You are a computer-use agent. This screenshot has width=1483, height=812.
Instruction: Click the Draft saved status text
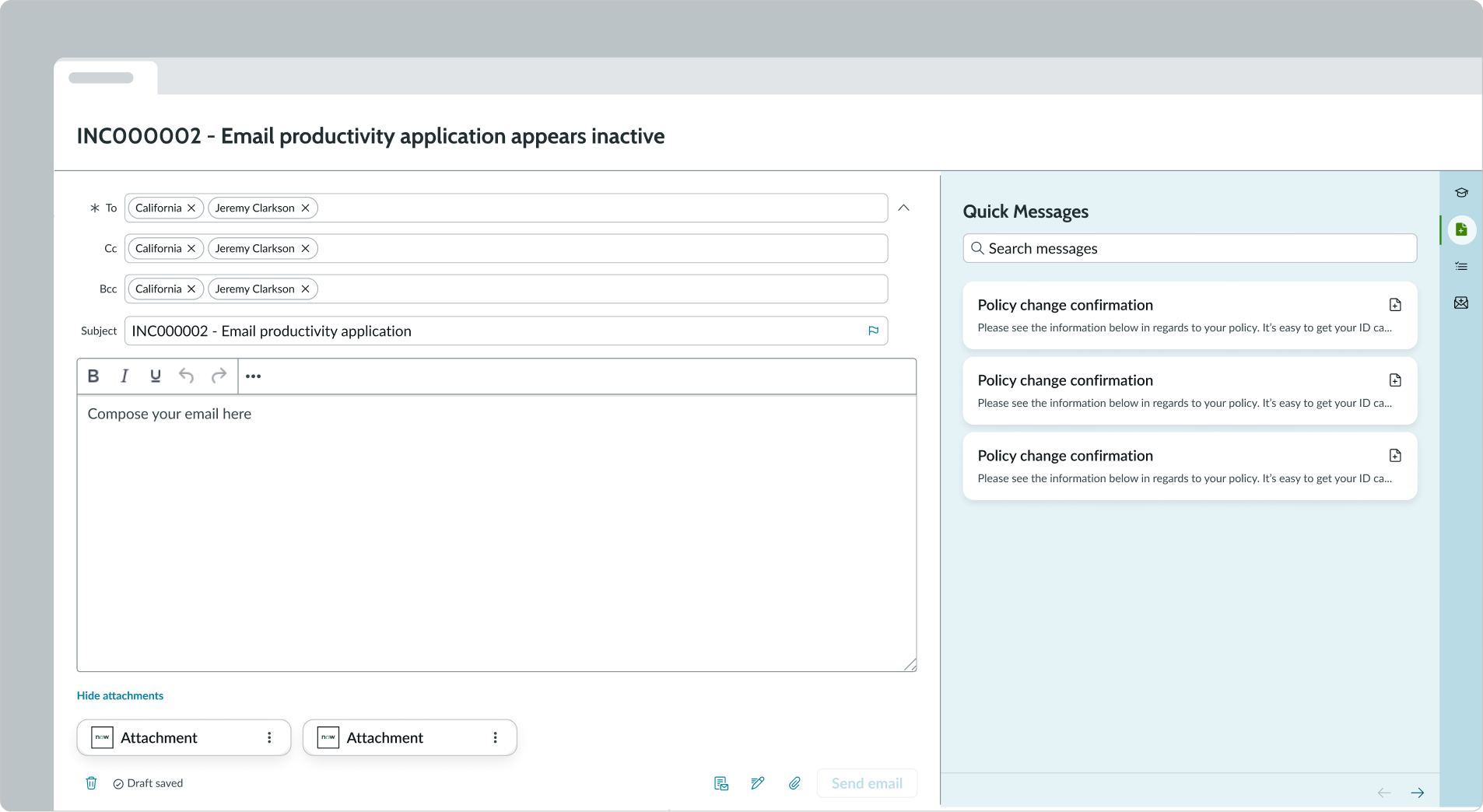(x=155, y=784)
